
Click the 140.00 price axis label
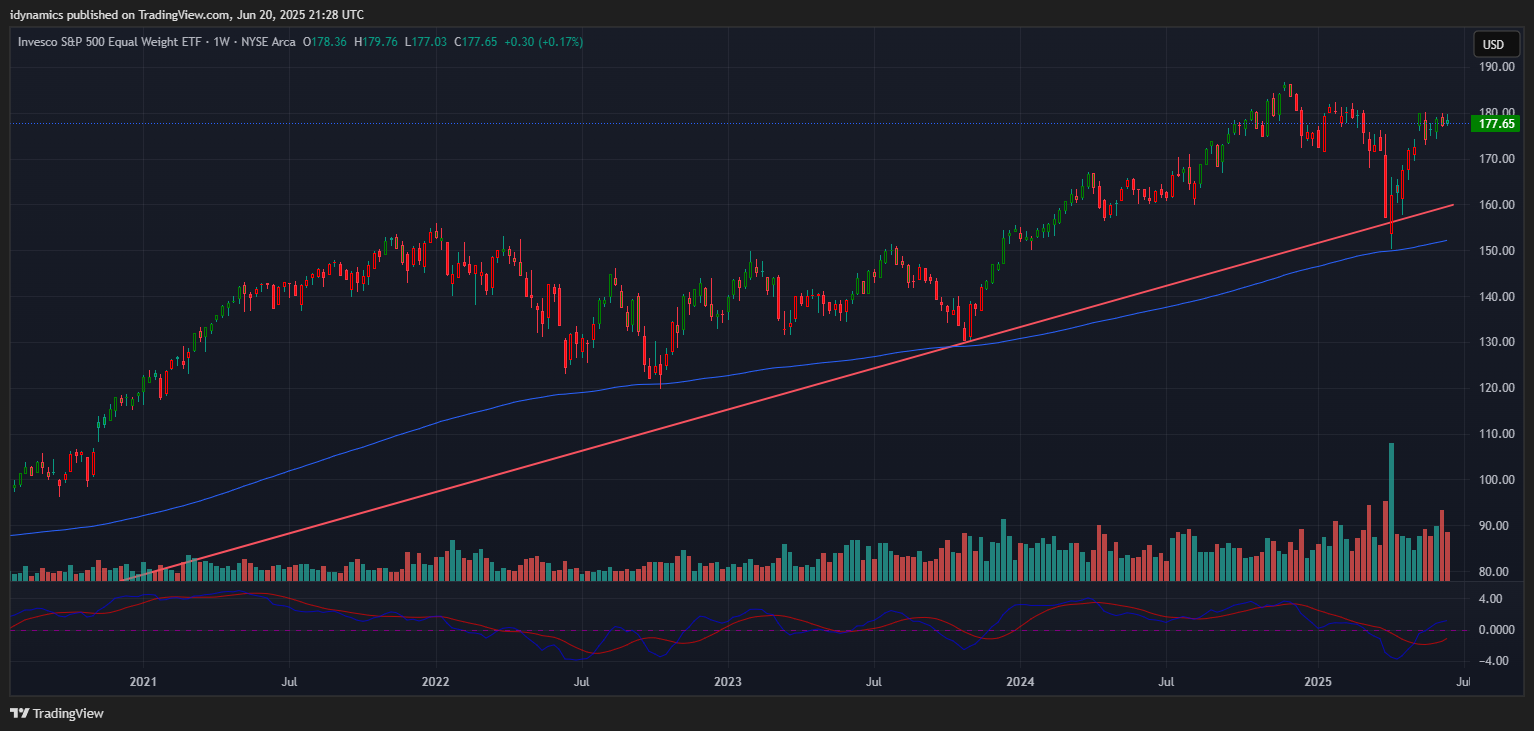pyautogui.click(x=1497, y=297)
